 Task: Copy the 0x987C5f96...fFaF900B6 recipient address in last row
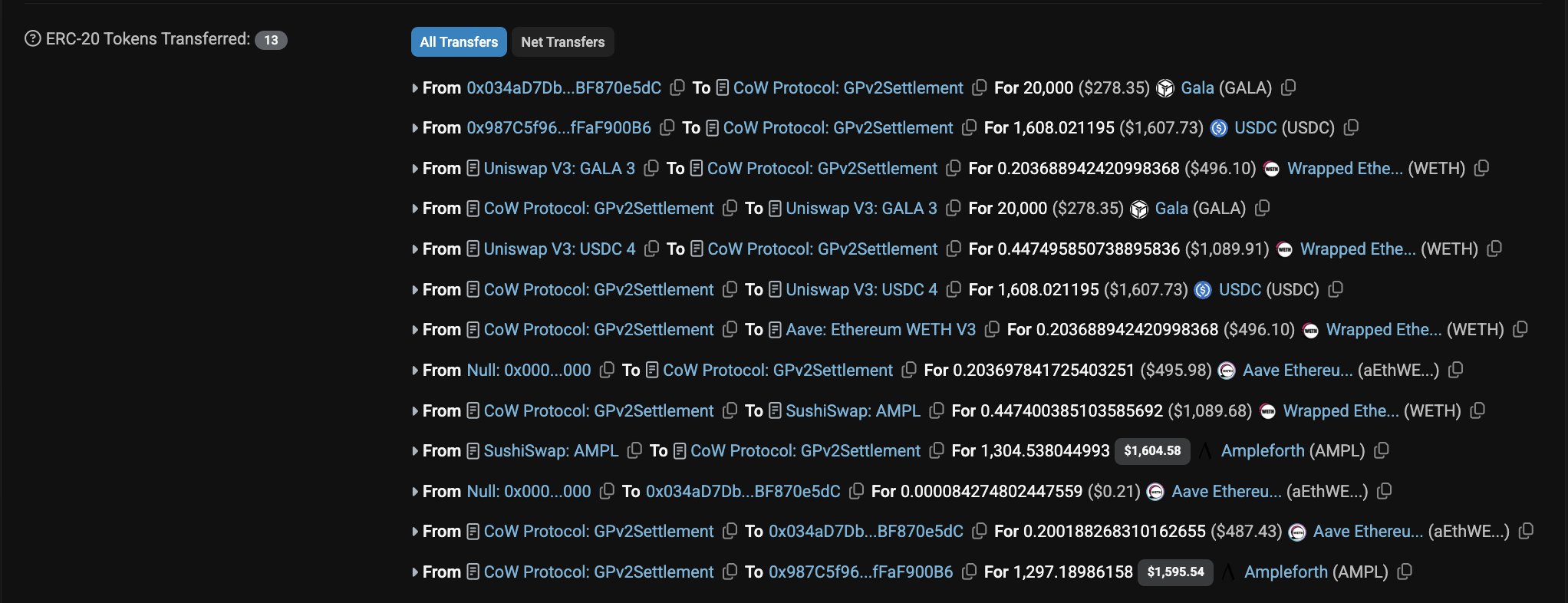(969, 572)
